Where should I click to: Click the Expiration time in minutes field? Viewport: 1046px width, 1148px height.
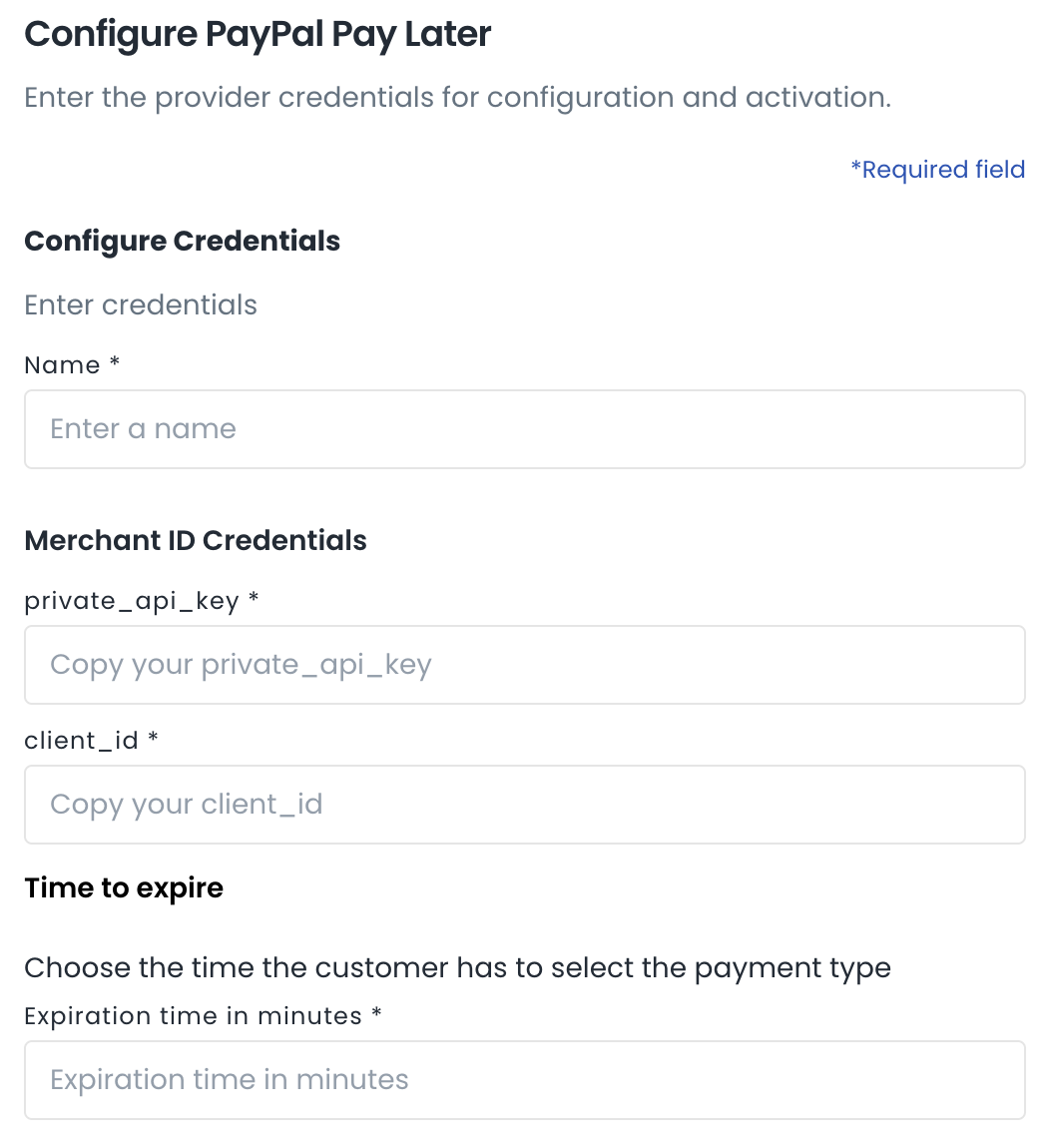click(524, 1080)
